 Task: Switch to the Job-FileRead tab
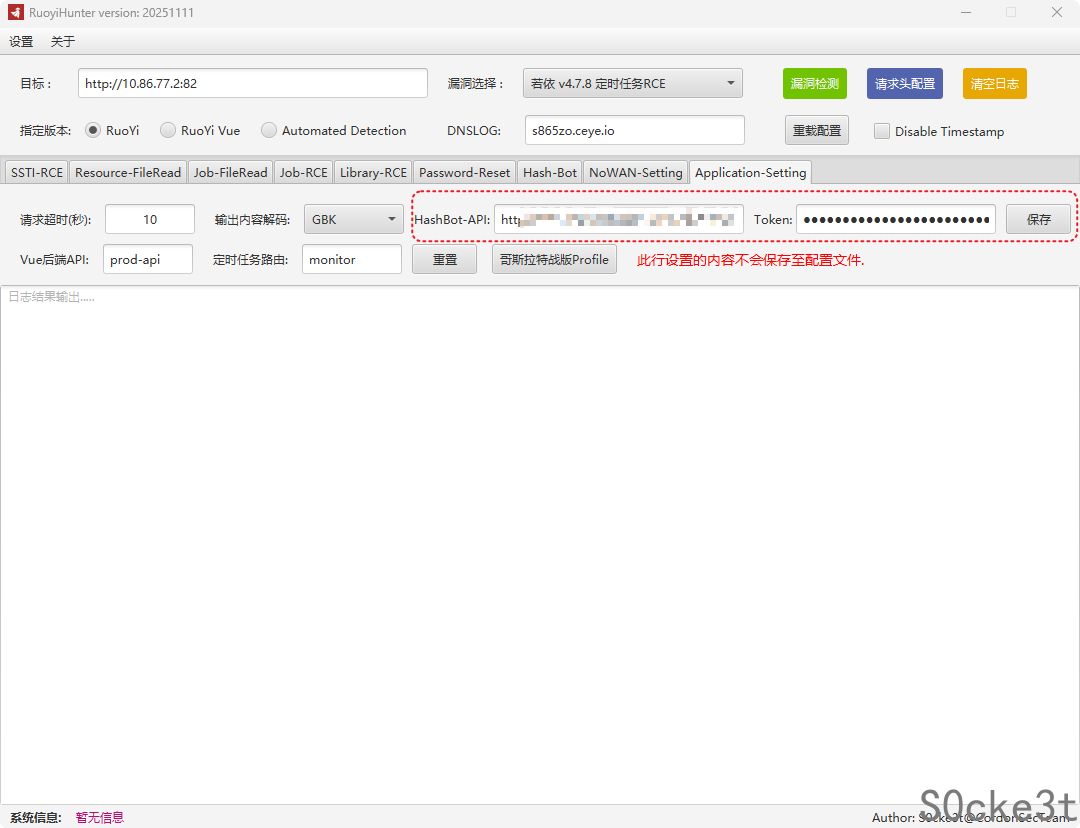click(x=230, y=172)
